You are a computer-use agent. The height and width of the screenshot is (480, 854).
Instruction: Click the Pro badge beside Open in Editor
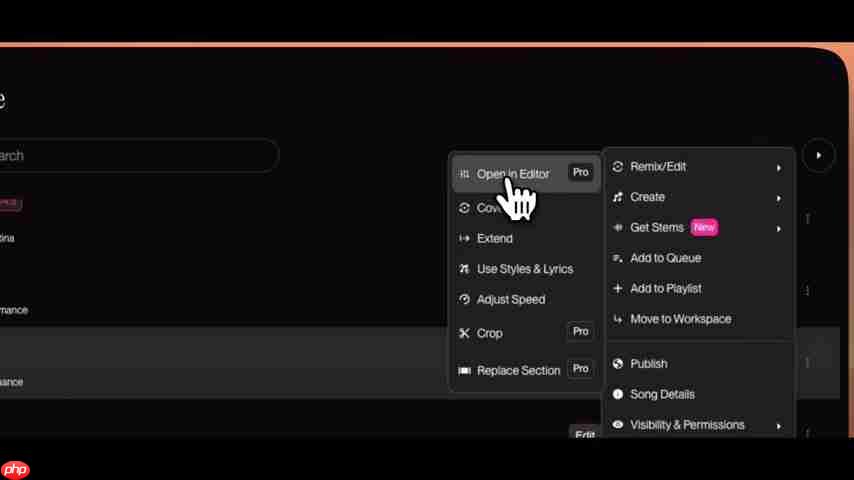(581, 172)
